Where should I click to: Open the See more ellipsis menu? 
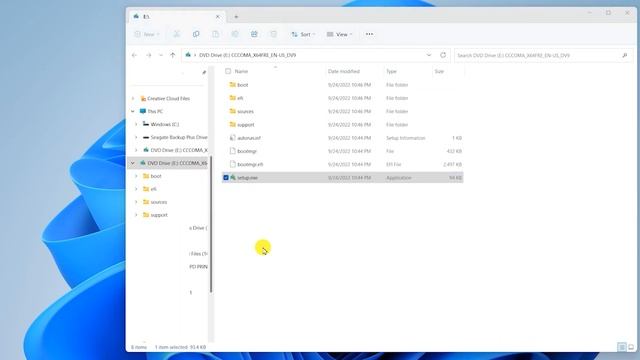pos(369,34)
